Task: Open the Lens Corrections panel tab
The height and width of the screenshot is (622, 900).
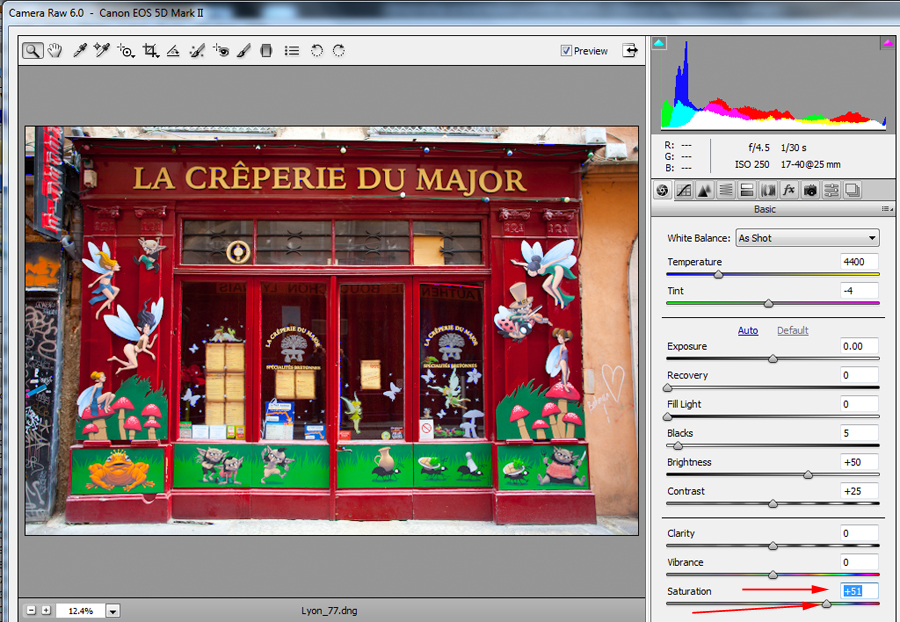Action: pyautogui.click(x=768, y=190)
